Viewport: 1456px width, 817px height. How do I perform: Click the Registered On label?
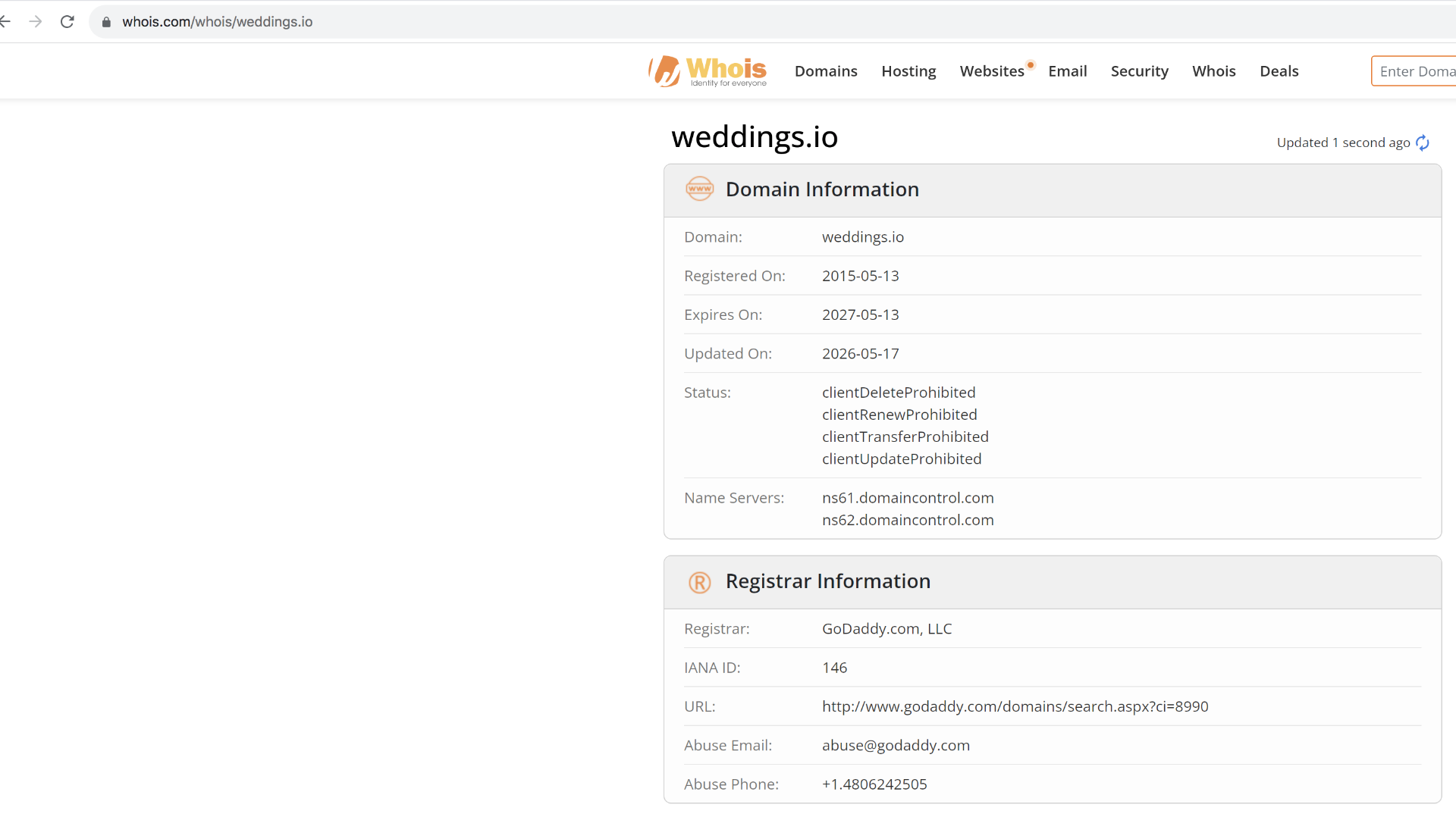pyautogui.click(x=734, y=276)
